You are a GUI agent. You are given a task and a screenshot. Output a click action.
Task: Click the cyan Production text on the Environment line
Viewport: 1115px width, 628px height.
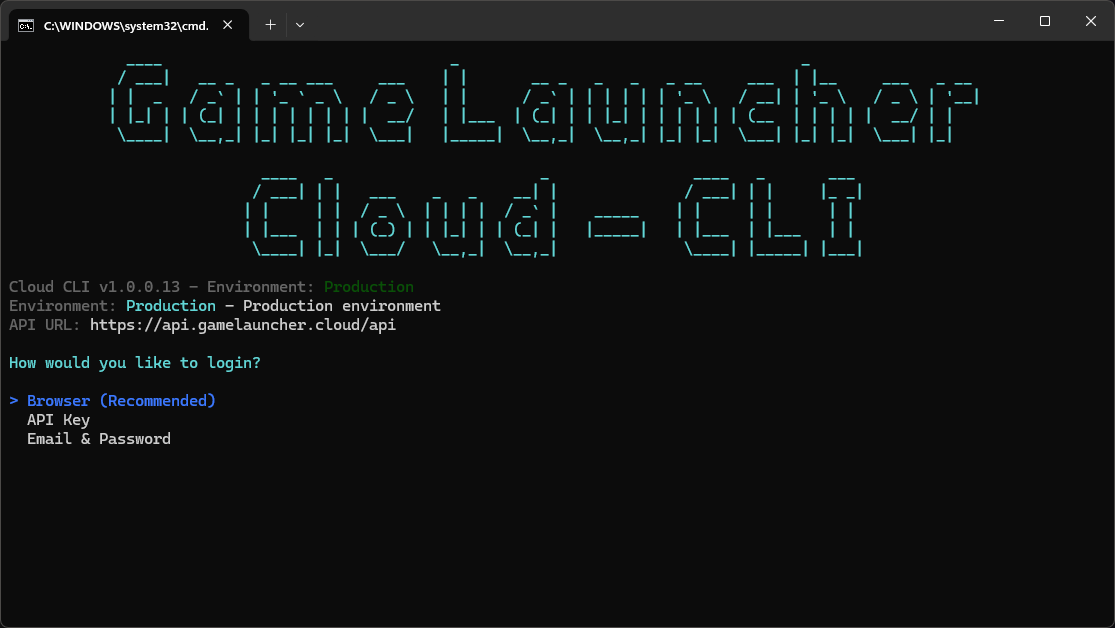coord(170,306)
